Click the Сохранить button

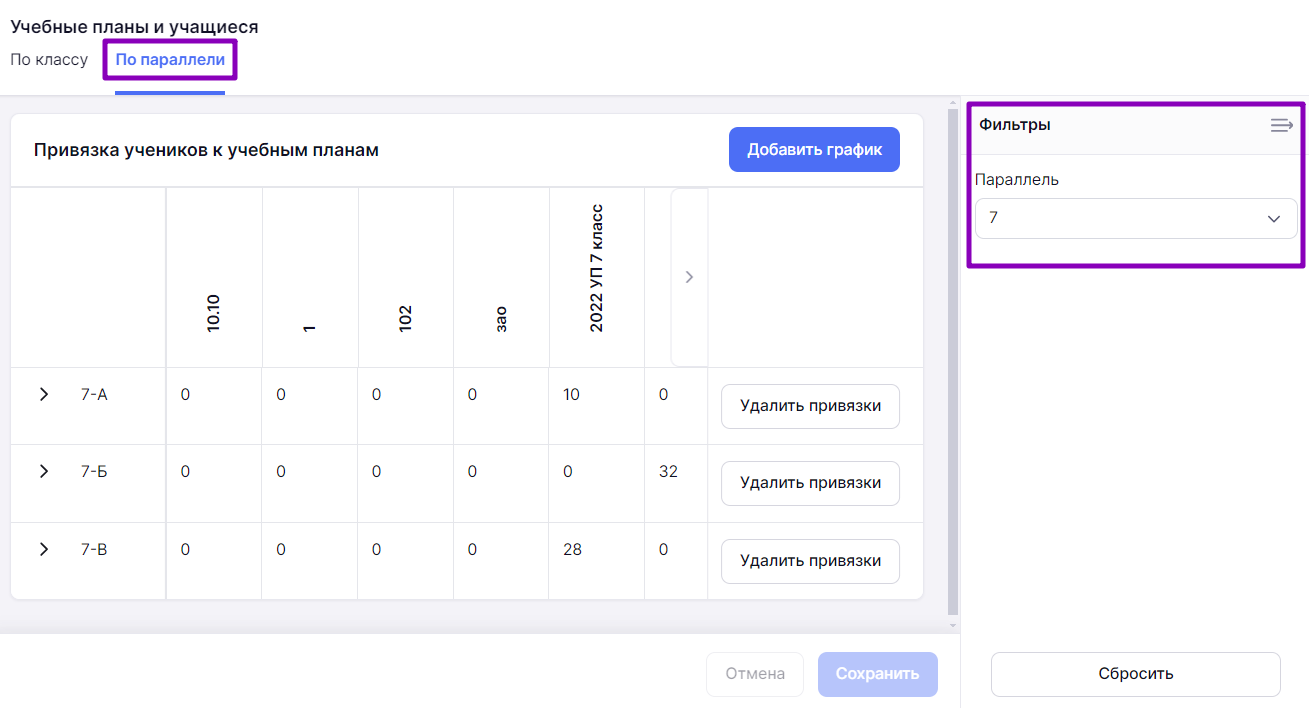click(x=877, y=674)
